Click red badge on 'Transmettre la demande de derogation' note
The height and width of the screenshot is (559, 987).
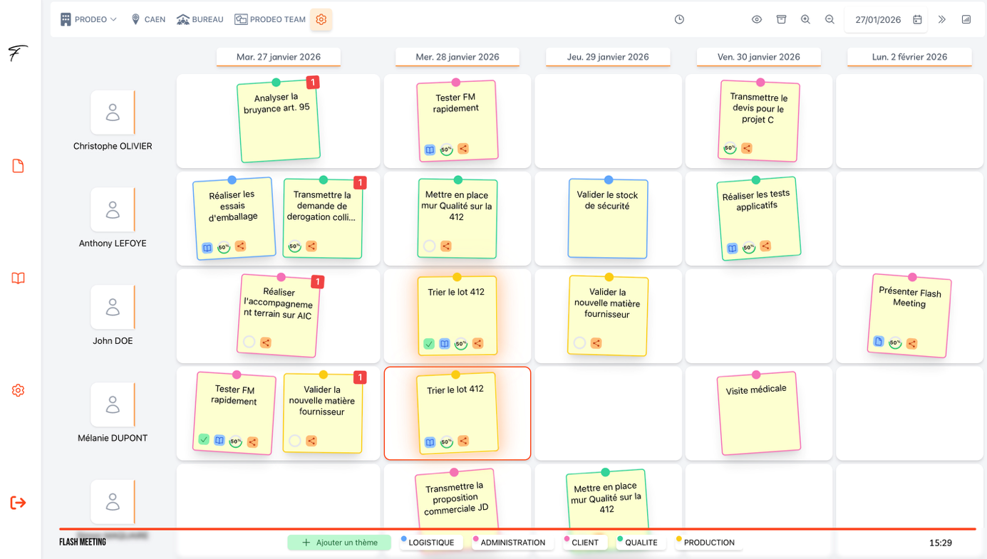[x=360, y=183]
